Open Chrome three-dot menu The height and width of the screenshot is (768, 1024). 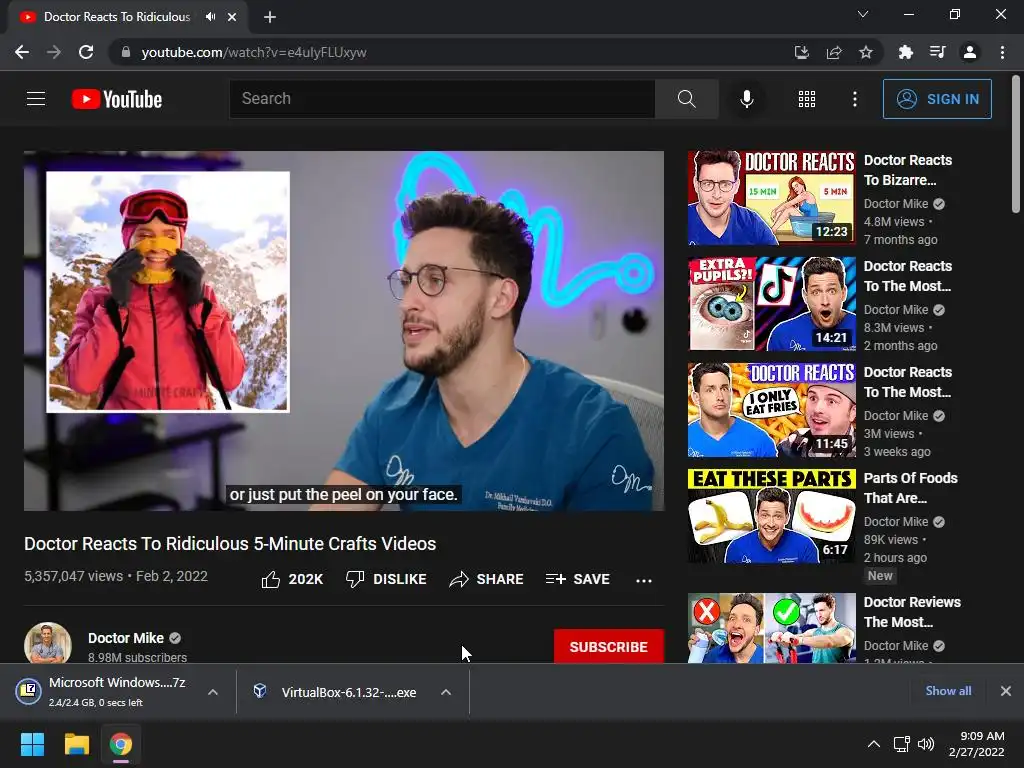coord(1002,52)
